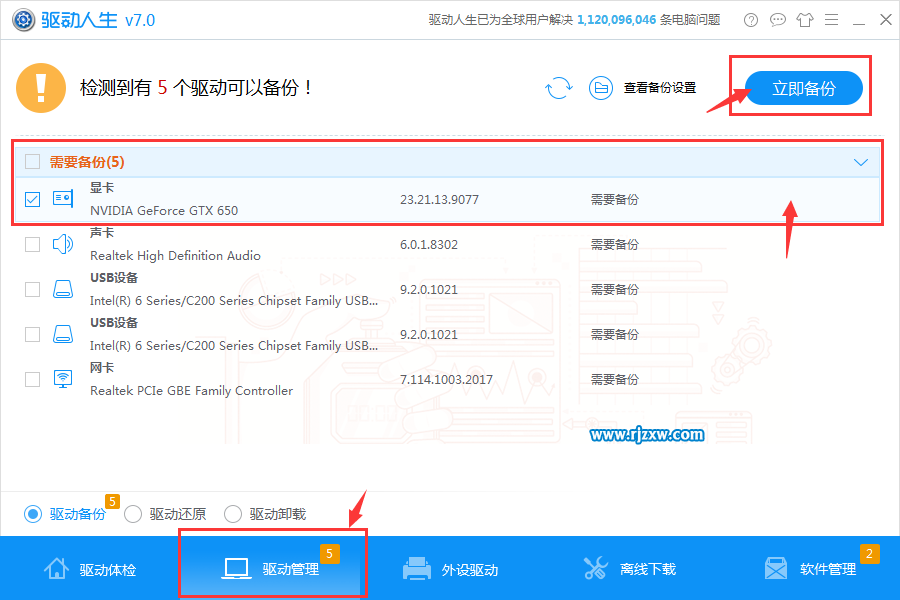Screen dimensions: 900x600
Task: Open the main menu hamburger icon
Action: pyautogui.click(x=832, y=20)
